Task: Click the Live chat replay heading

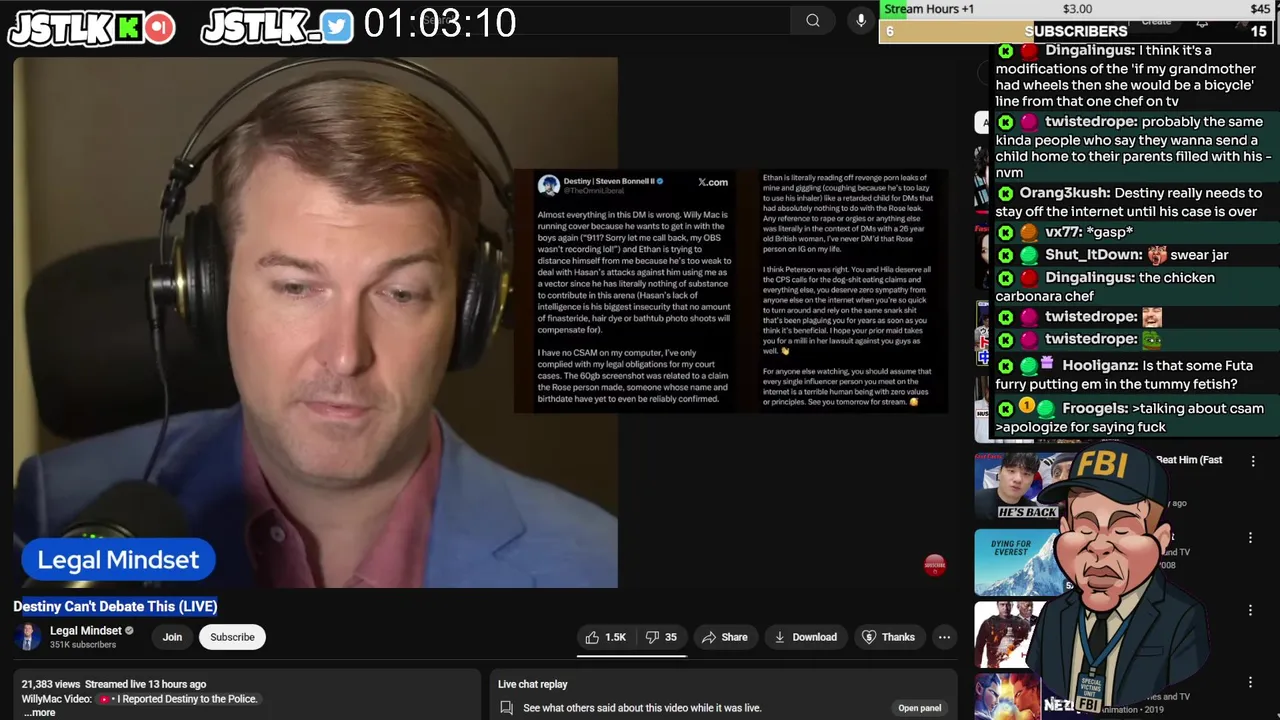Action: 533,684
